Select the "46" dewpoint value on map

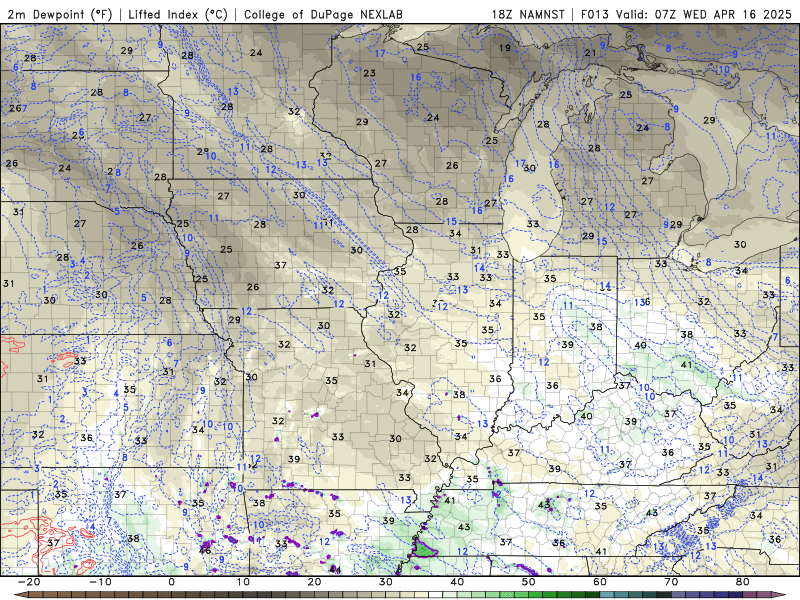coord(205,551)
